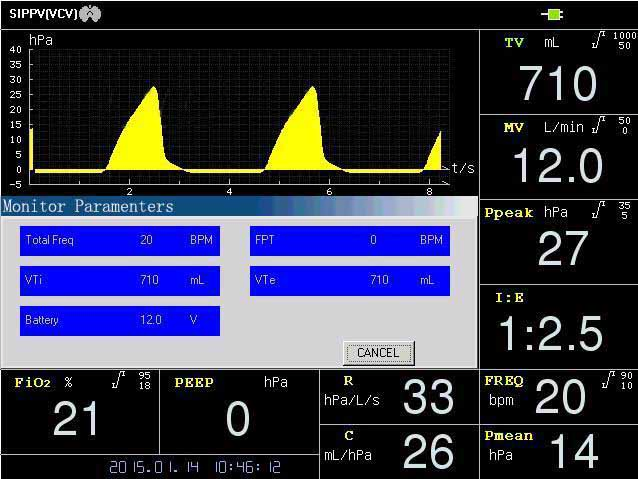Tap the yellow pressure waveform graph
Image resolution: width=638 pixels, height=479 pixels.
[x=240, y=110]
